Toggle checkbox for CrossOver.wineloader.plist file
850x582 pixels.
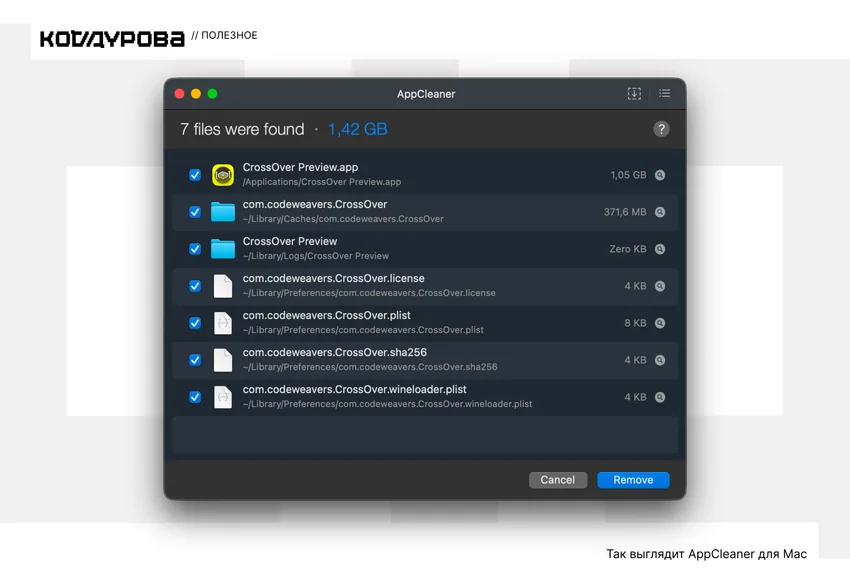click(x=195, y=397)
